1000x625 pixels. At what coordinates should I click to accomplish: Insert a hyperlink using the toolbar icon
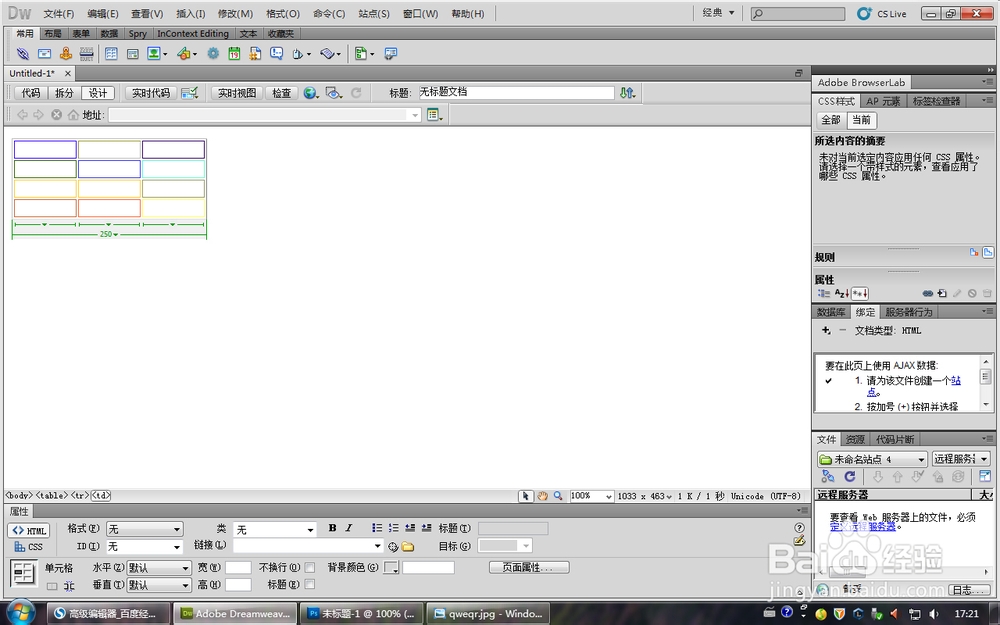[23, 54]
